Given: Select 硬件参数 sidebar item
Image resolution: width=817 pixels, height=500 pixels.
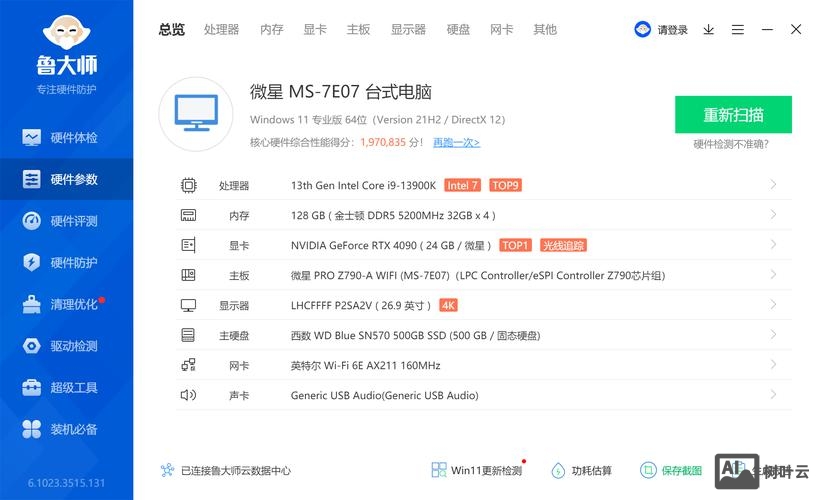Looking at the screenshot, I should [x=66, y=179].
